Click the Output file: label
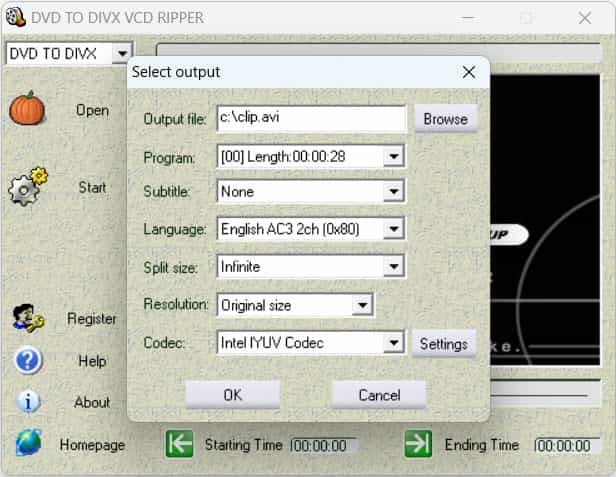The height and width of the screenshot is (477, 616). click(175, 119)
